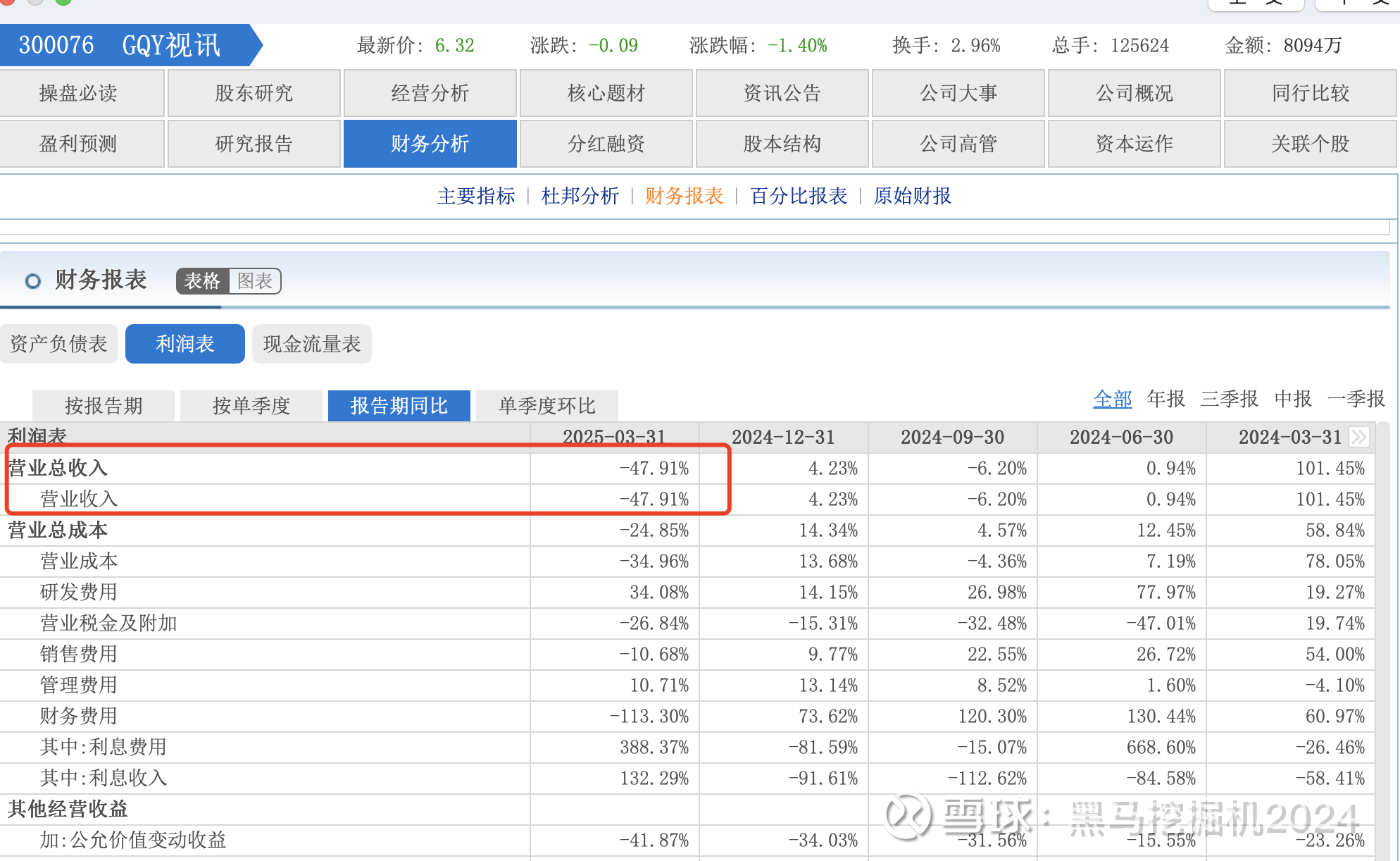Image resolution: width=1400 pixels, height=861 pixels.
Task: Select the 销售费用 row label
Action: pyautogui.click(x=79, y=654)
